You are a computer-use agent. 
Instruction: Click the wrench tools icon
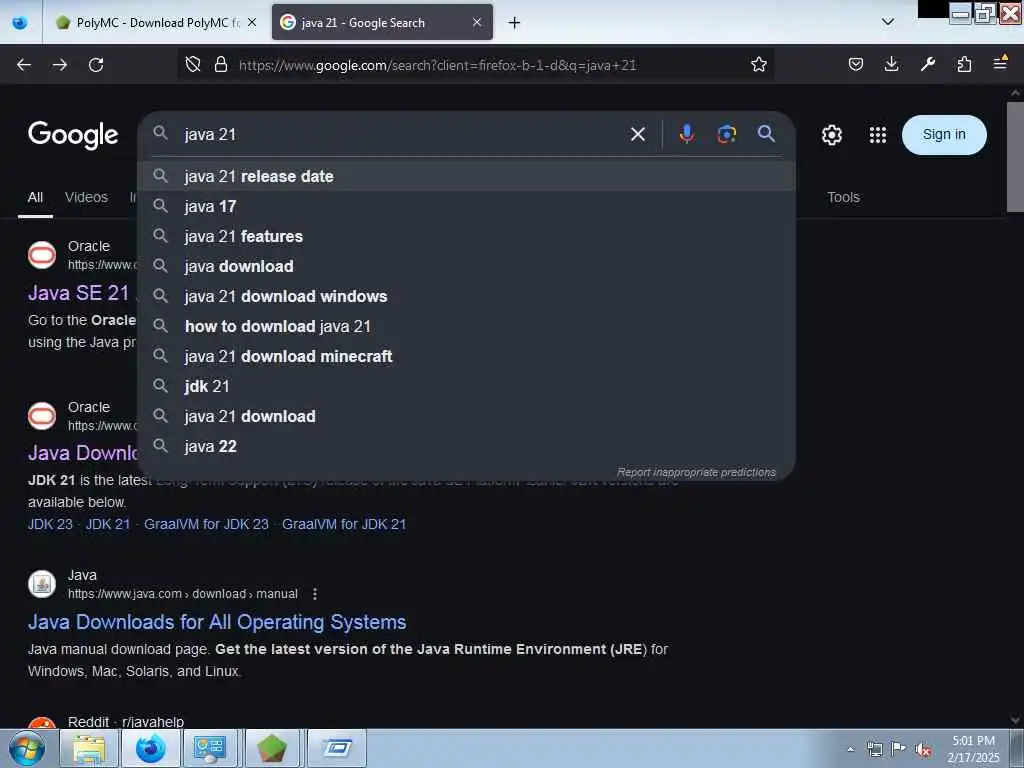click(x=927, y=64)
